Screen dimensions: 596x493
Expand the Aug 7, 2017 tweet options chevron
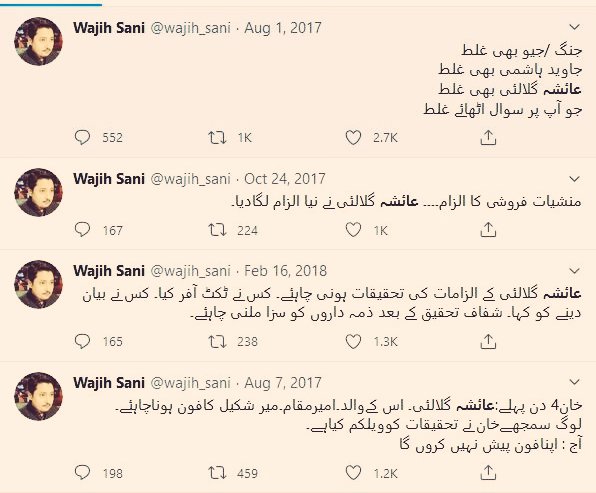coord(574,382)
